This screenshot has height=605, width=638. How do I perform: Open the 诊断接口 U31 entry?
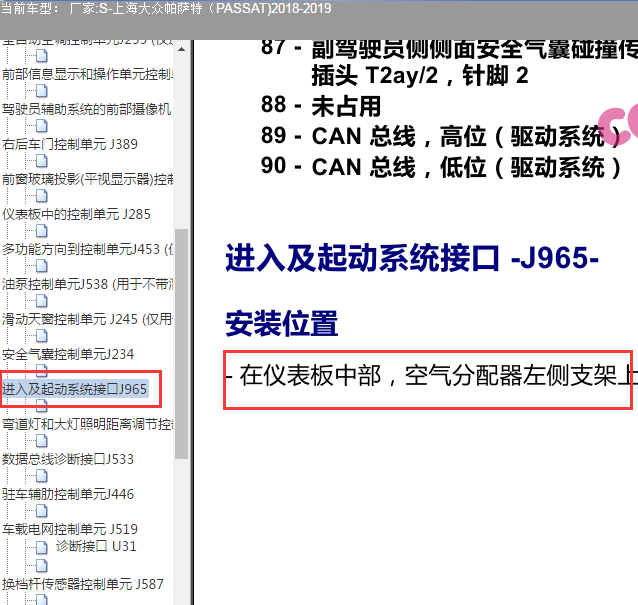tap(96, 546)
